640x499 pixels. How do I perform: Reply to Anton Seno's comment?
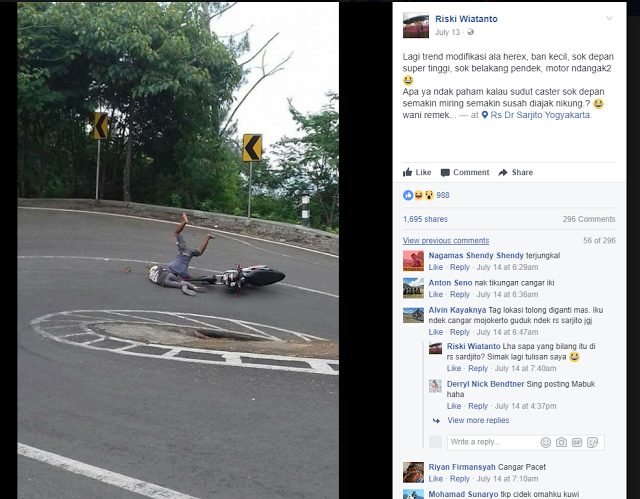tap(460, 294)
